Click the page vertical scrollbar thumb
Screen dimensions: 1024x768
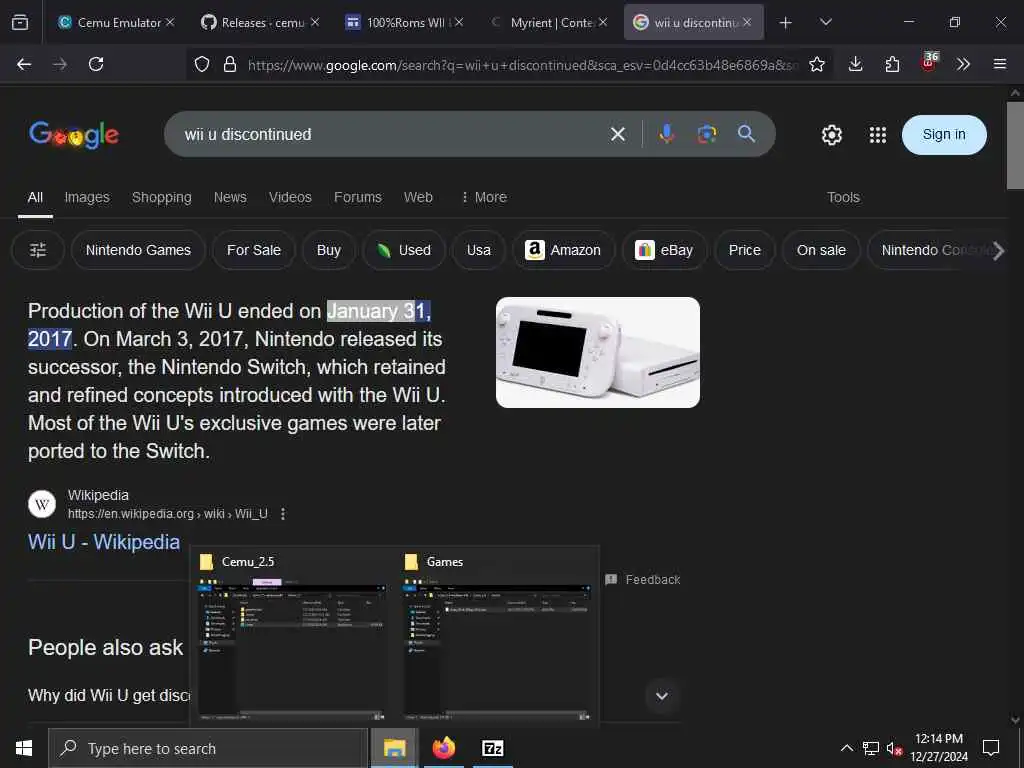(x=1015, y=145)
